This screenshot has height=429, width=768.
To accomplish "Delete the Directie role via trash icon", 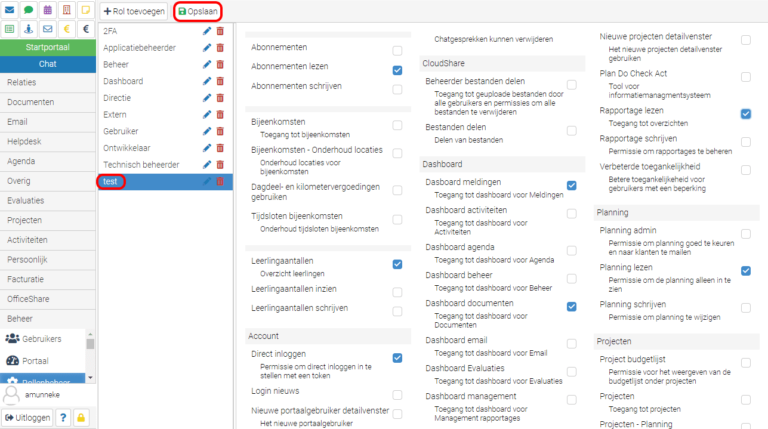I will pos(221,98).
